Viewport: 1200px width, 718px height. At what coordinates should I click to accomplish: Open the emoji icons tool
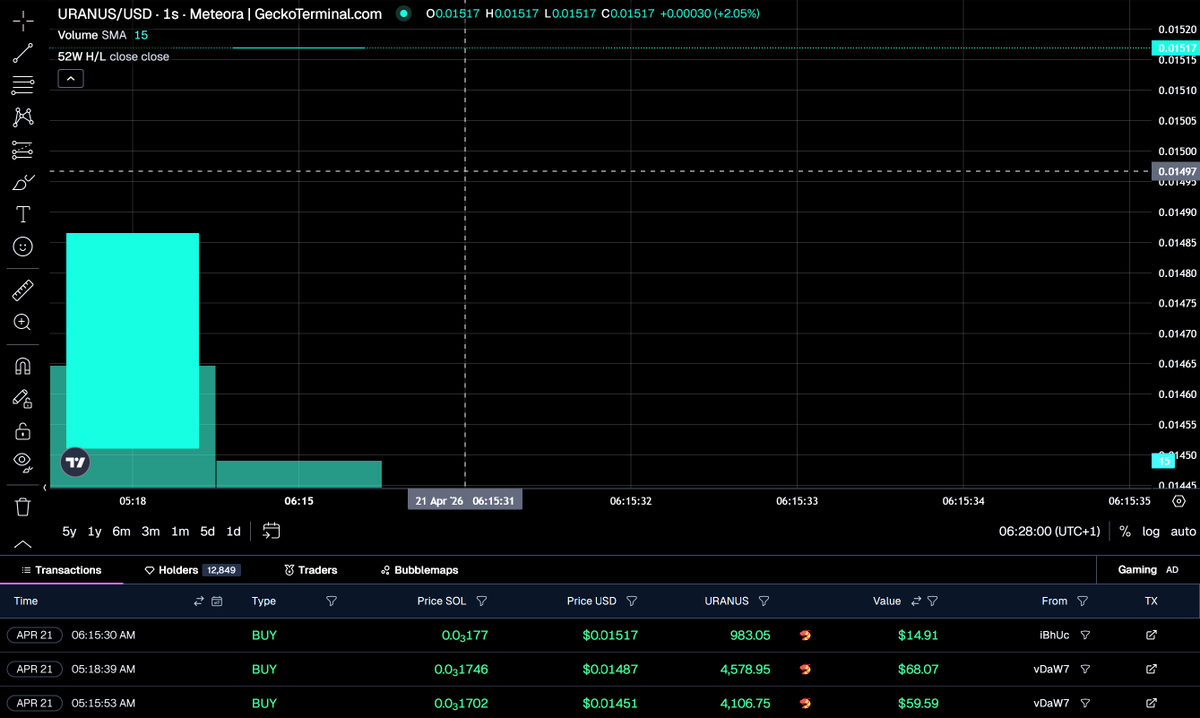click(x=22, y=246)
